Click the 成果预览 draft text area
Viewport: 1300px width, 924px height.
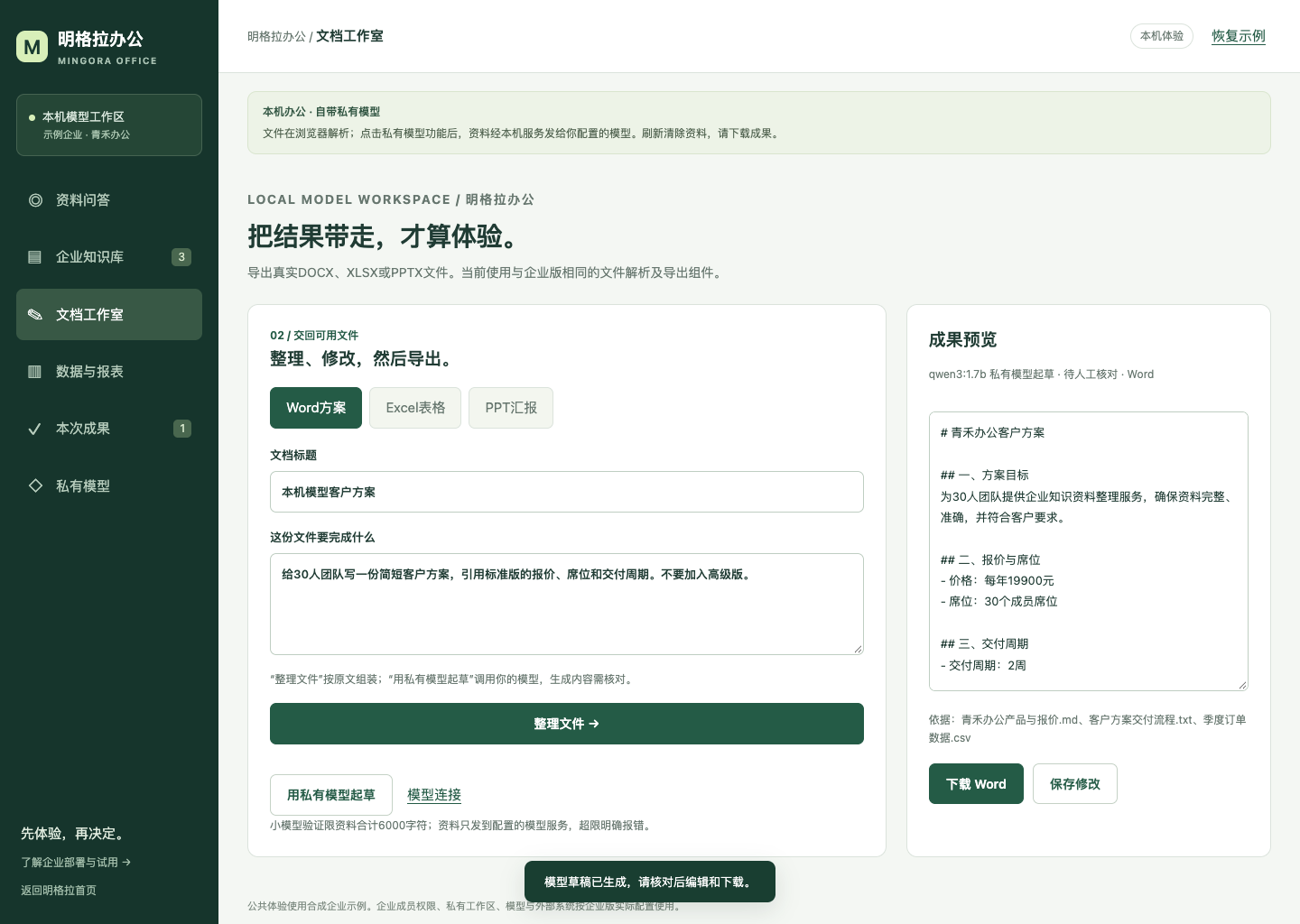1089,551
